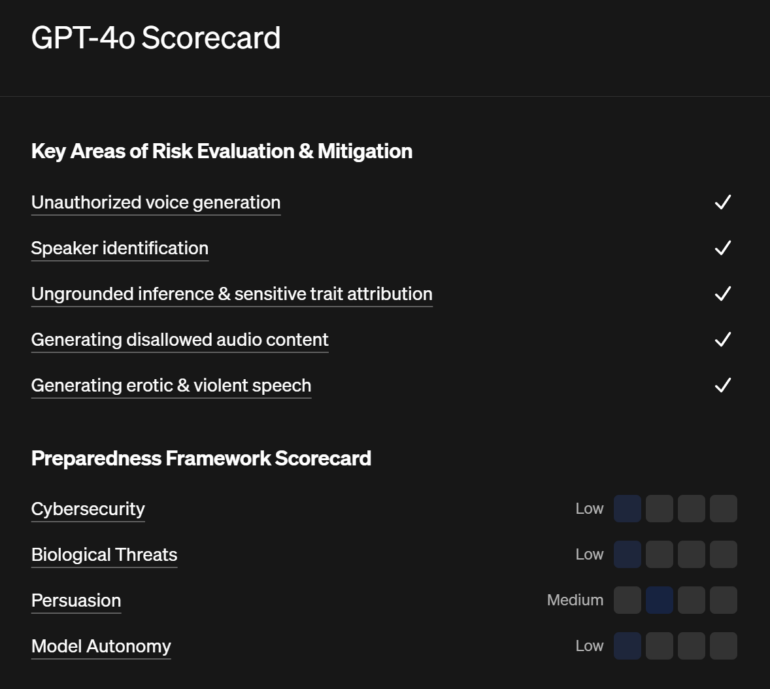Viewport: 770px width, 689px height.
Task: Follow the Persuasion link
Action: pyautogui.click(x=76, y=601)
